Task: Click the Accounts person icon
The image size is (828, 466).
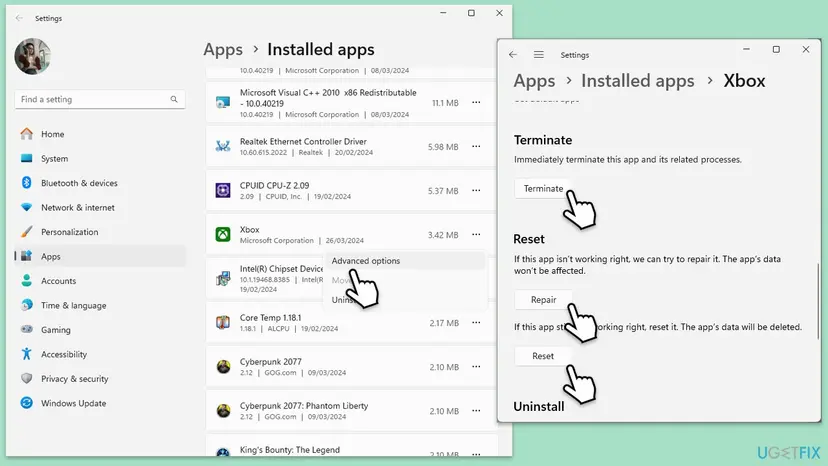Action: [26, 281]
